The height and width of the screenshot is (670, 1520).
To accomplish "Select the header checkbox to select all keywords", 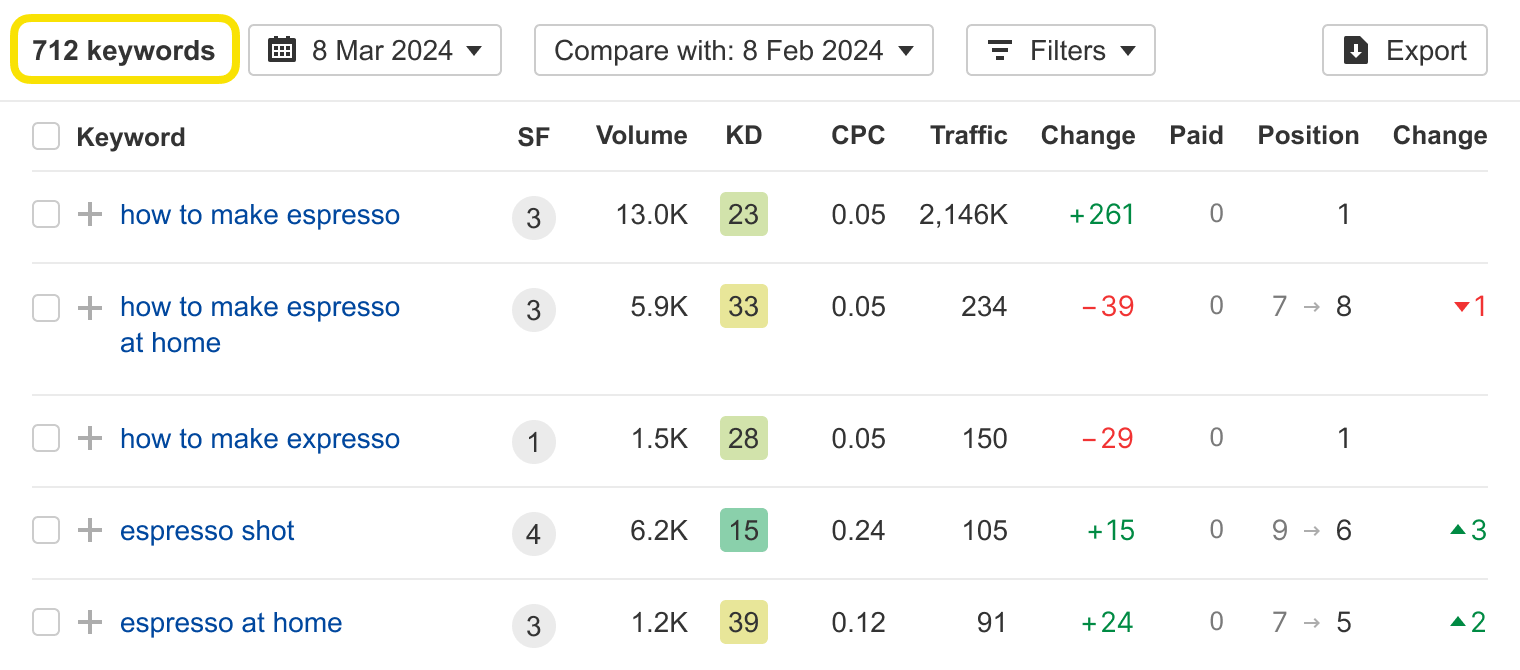I will 46,136.
